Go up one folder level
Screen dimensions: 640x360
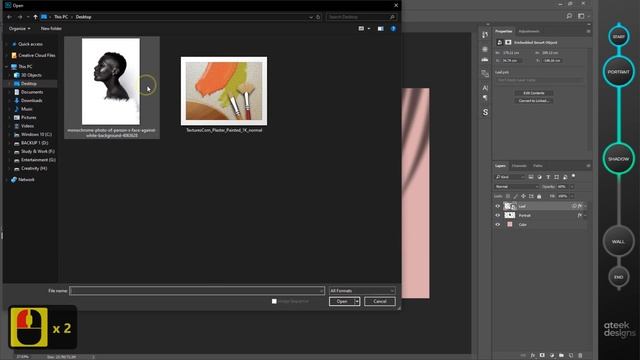tap(36, 17)
